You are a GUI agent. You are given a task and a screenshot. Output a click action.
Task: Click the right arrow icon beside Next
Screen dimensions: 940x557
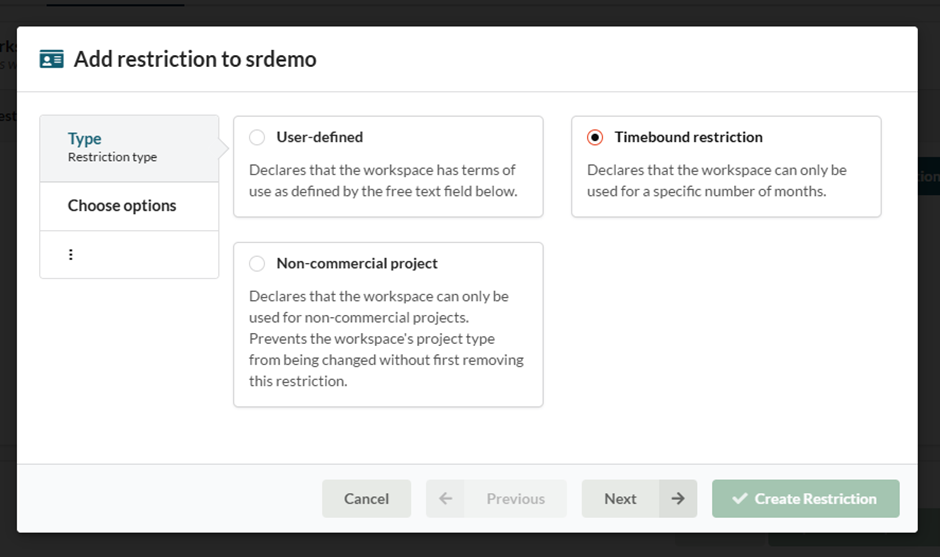tap(677, 499)
